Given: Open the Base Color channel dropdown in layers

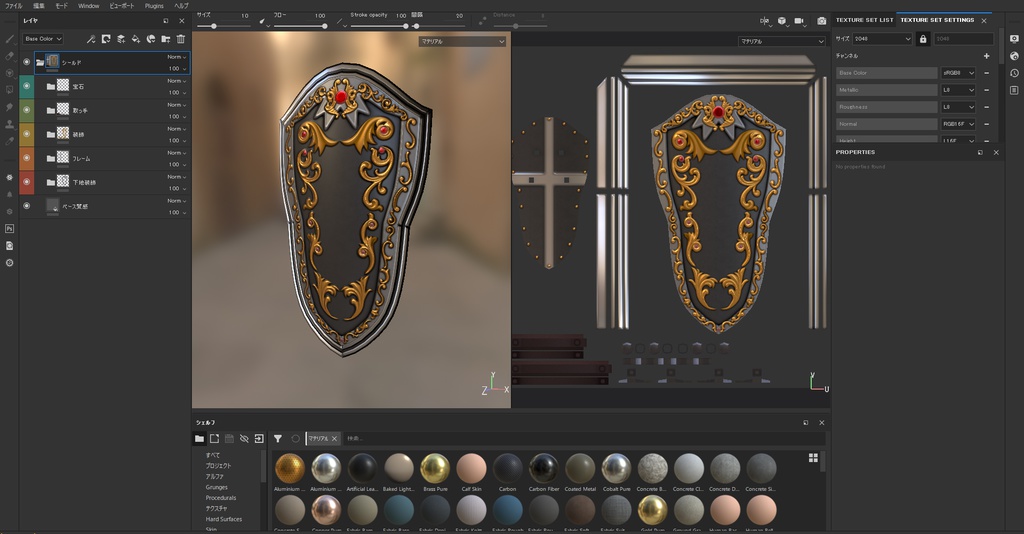Looking at the screenshot, I should [x=43, y=39].
